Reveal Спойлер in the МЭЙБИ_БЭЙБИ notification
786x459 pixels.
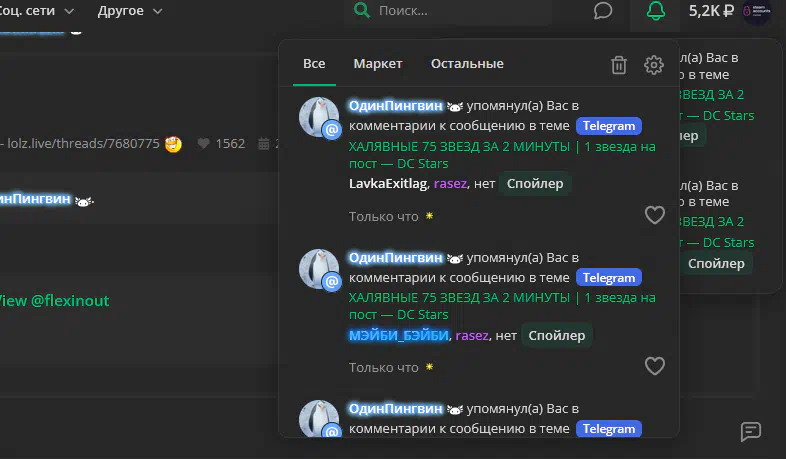556,335
